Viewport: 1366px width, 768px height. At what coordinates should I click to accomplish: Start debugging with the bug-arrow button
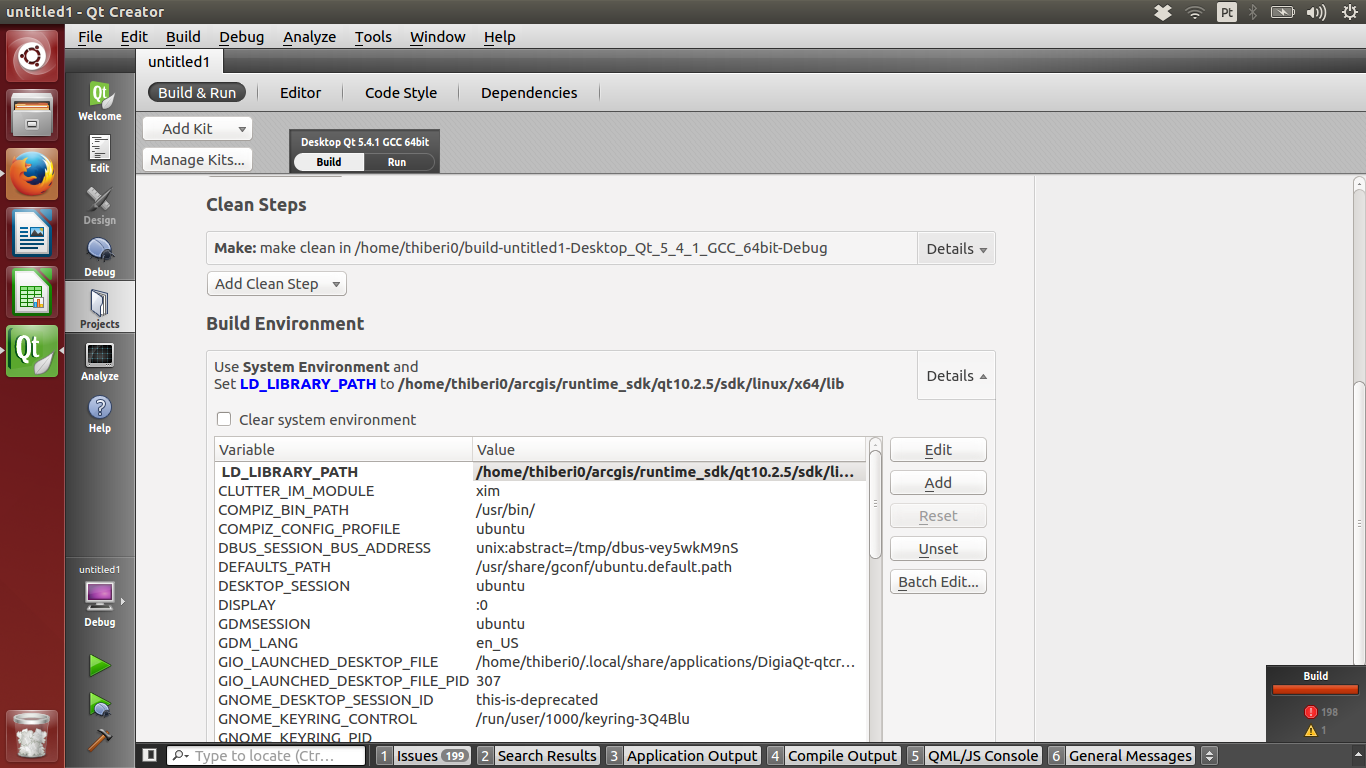100,704
